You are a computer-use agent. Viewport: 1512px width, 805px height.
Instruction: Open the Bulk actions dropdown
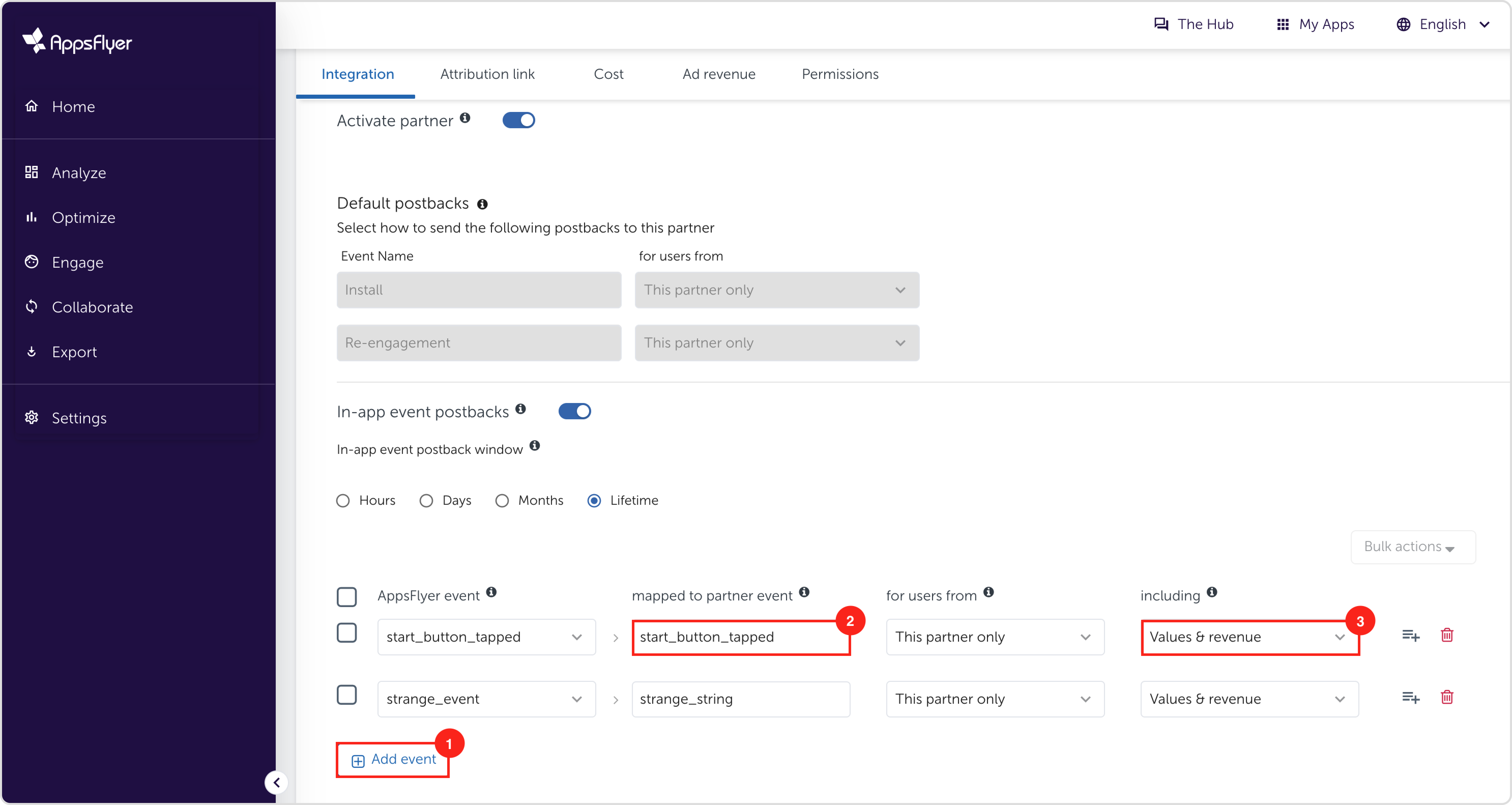[1413, 547]
